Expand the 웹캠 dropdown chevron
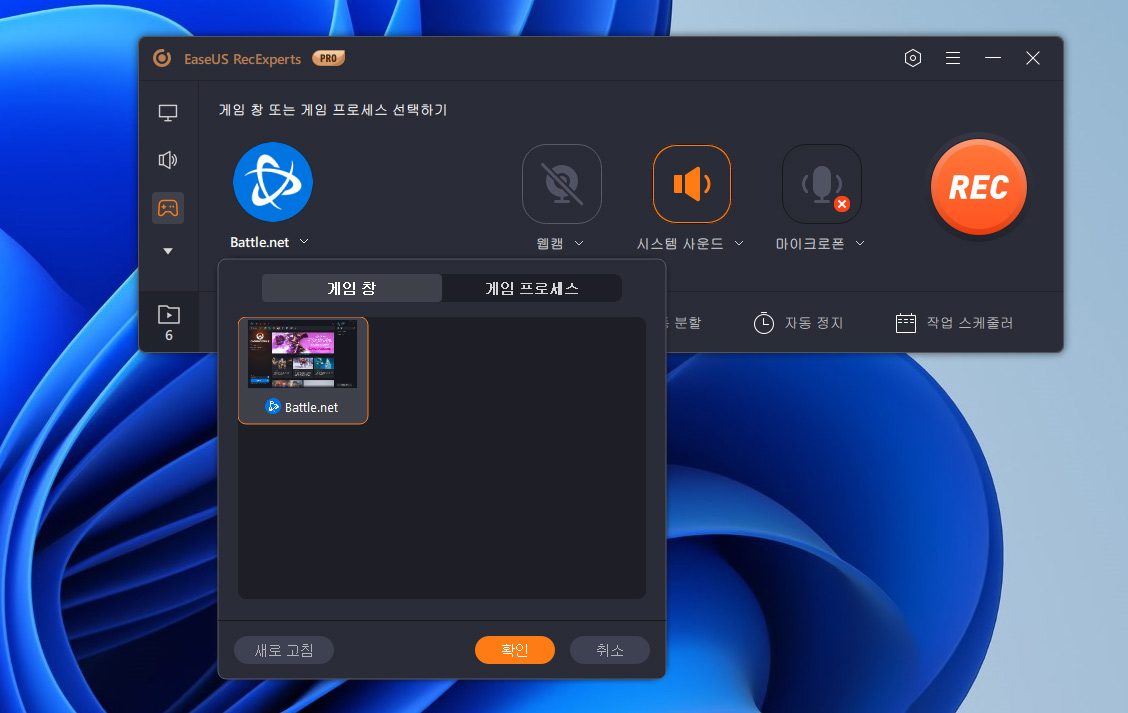 [579, 244]
